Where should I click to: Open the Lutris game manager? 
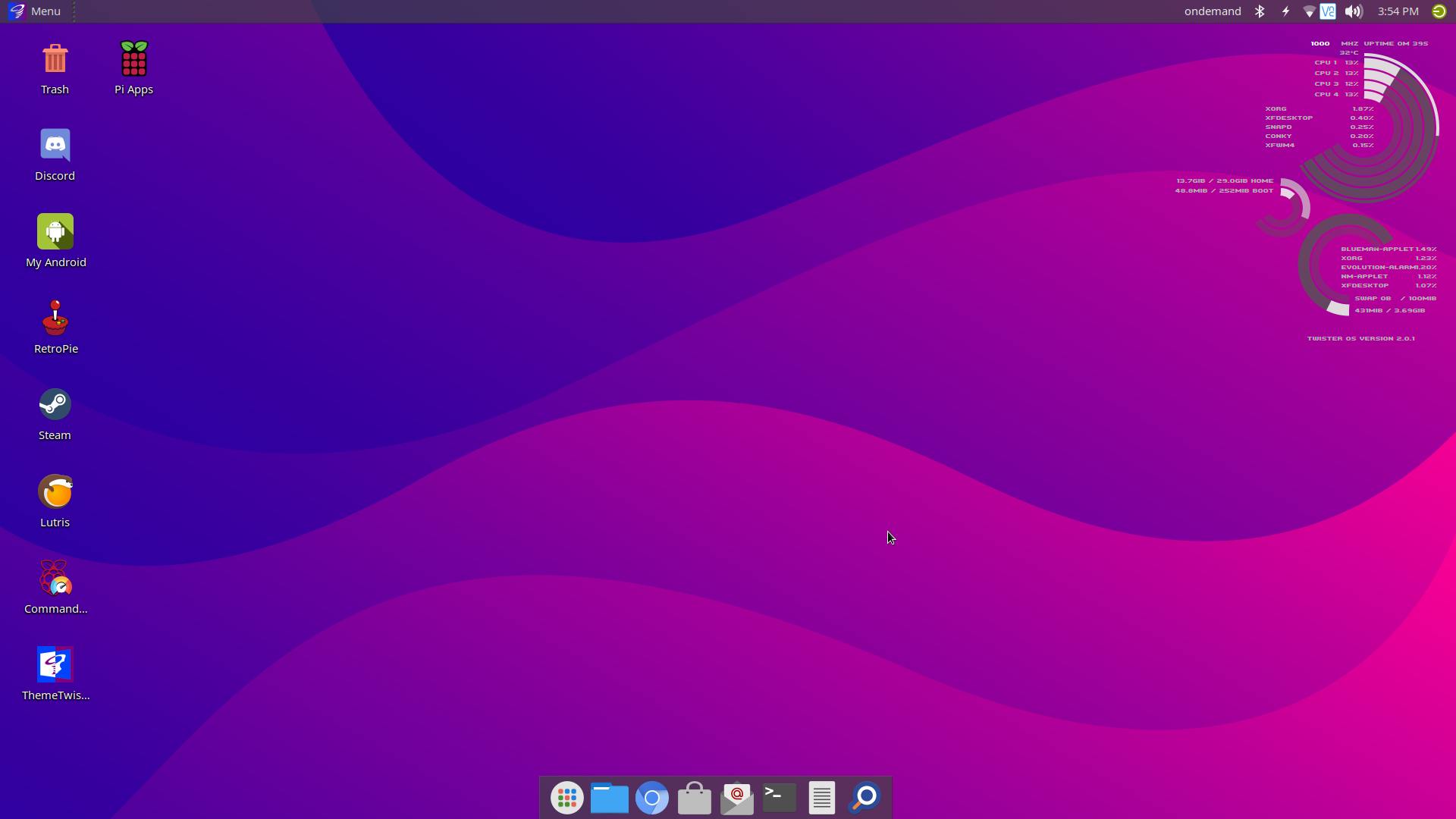click(55, 490)
